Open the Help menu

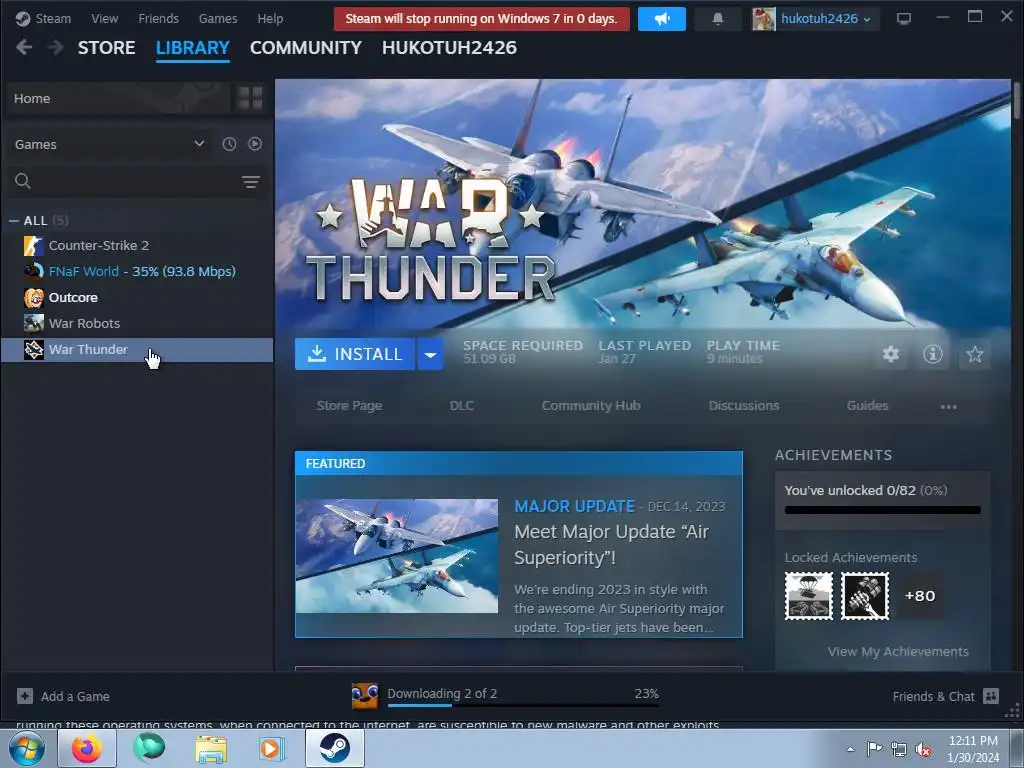point(270,18)
